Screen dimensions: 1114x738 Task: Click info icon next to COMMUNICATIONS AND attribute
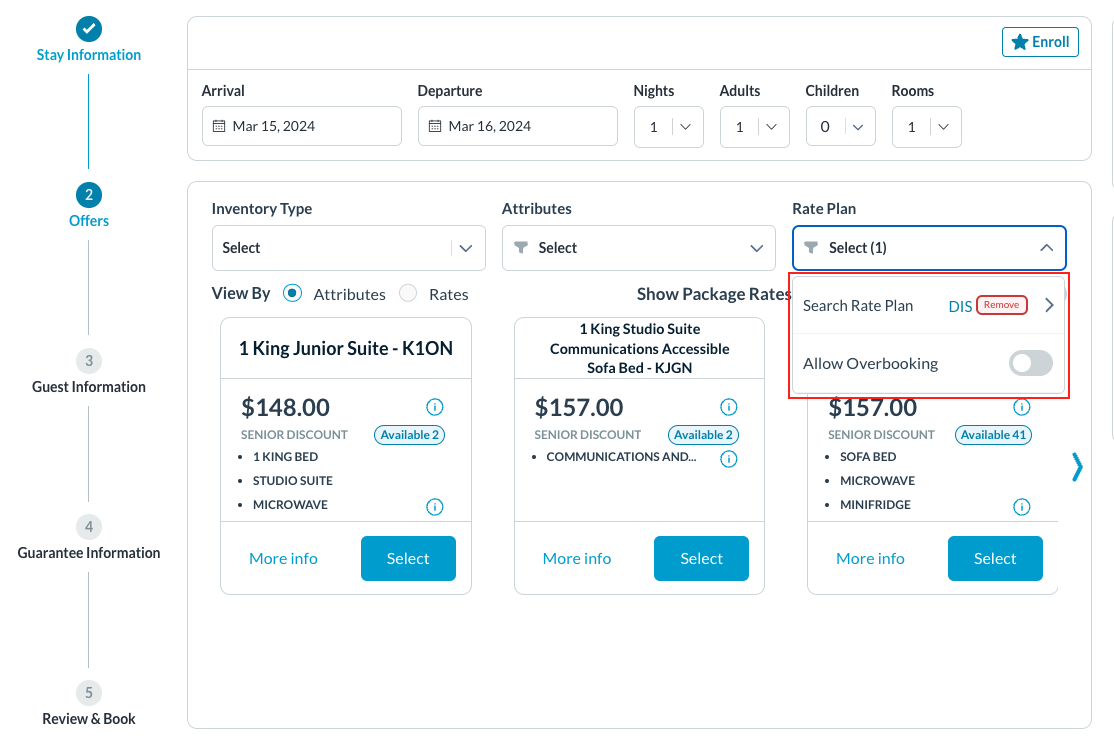pyautogui.click(x=729, y=459)
